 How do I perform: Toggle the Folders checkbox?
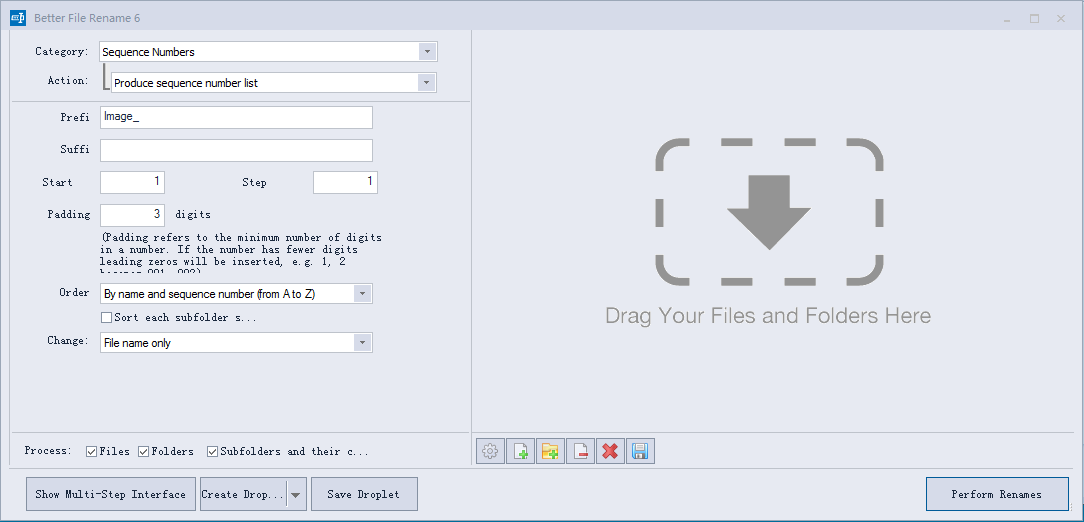[144, 452]
